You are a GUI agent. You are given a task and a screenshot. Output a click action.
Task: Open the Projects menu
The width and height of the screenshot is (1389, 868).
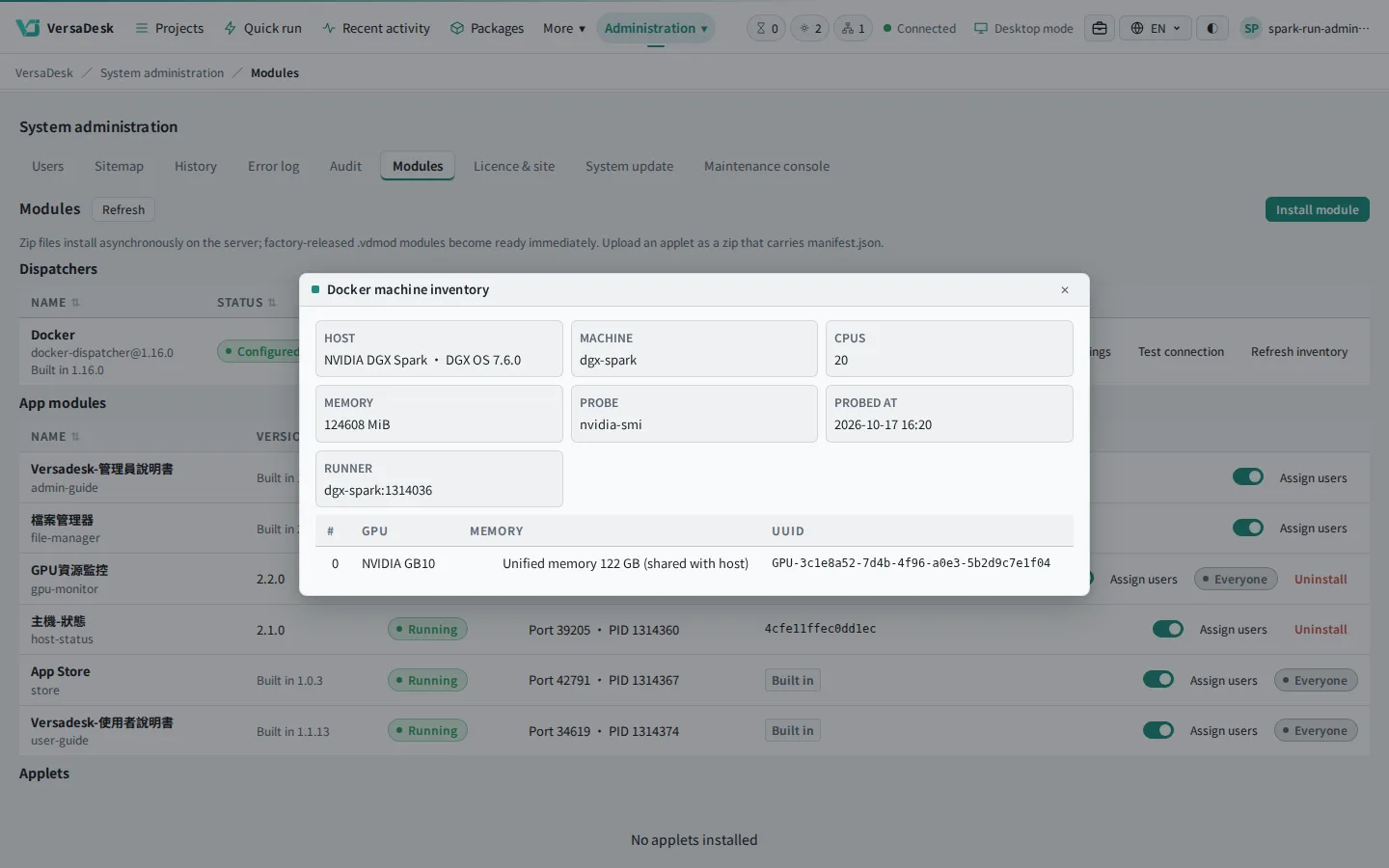coord(170,28)
